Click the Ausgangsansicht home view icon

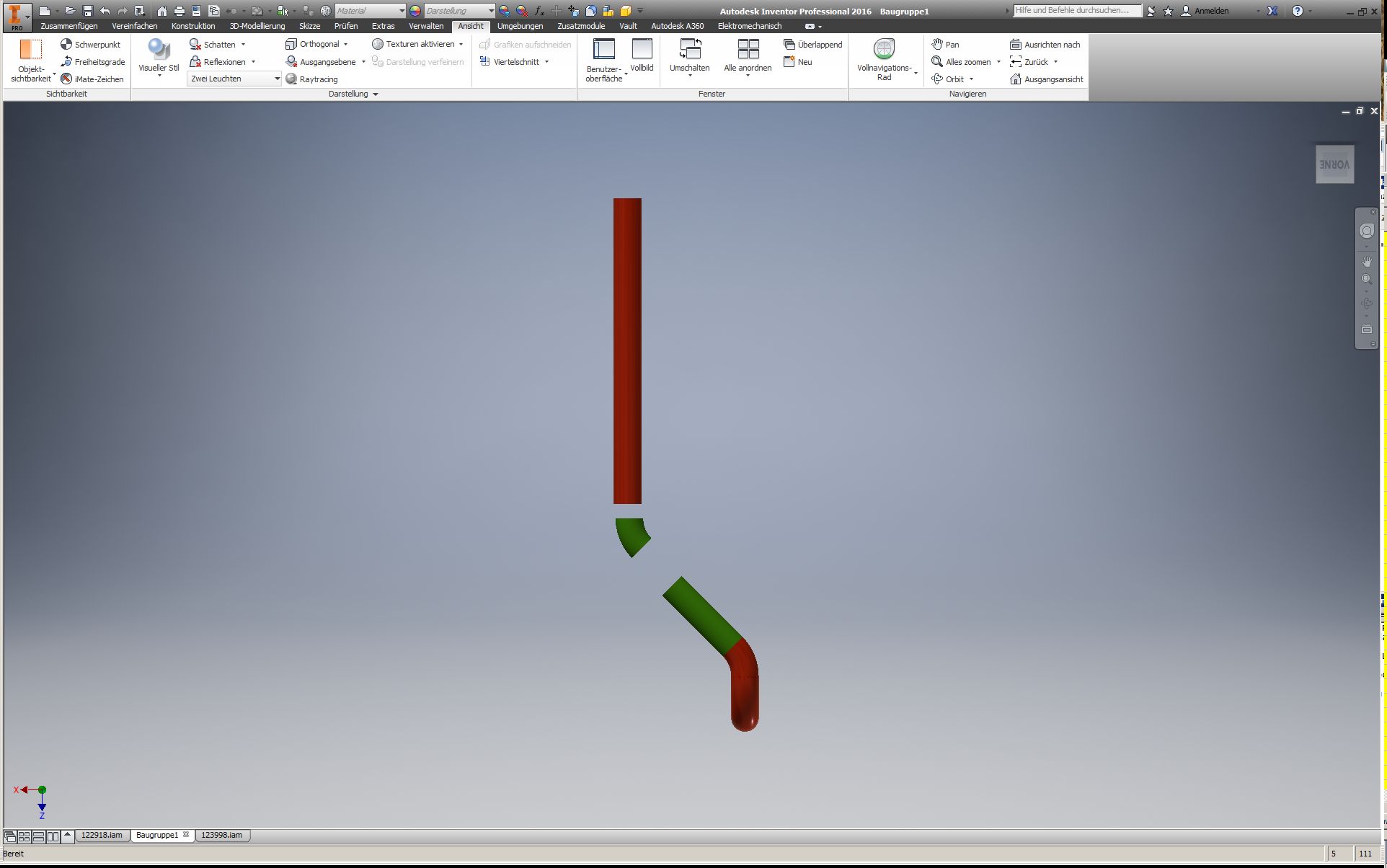(x=1016, y=79)
